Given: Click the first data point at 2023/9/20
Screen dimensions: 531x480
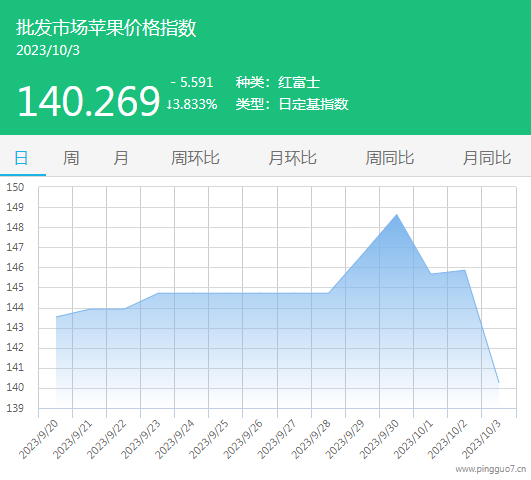Looking at the screenshot, I should 56,317.
